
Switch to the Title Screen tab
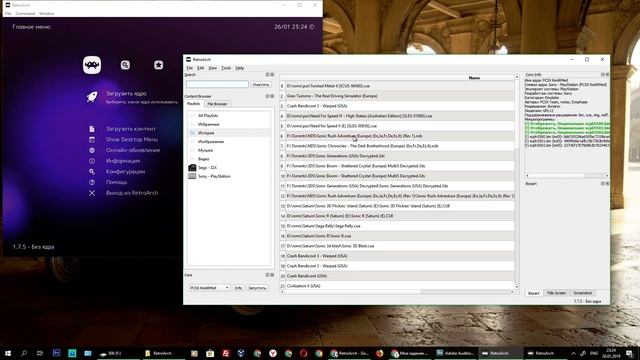(x=556, y=293)
